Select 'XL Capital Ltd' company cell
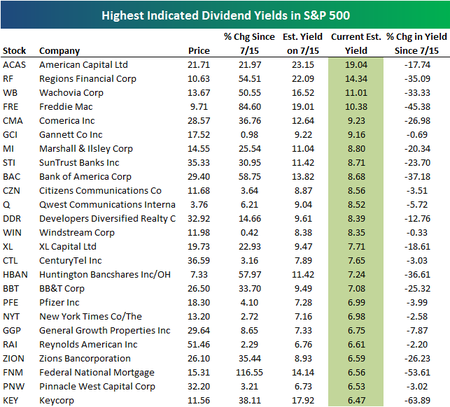This screenshot has height=407, width=450. (x=68, y=247)
